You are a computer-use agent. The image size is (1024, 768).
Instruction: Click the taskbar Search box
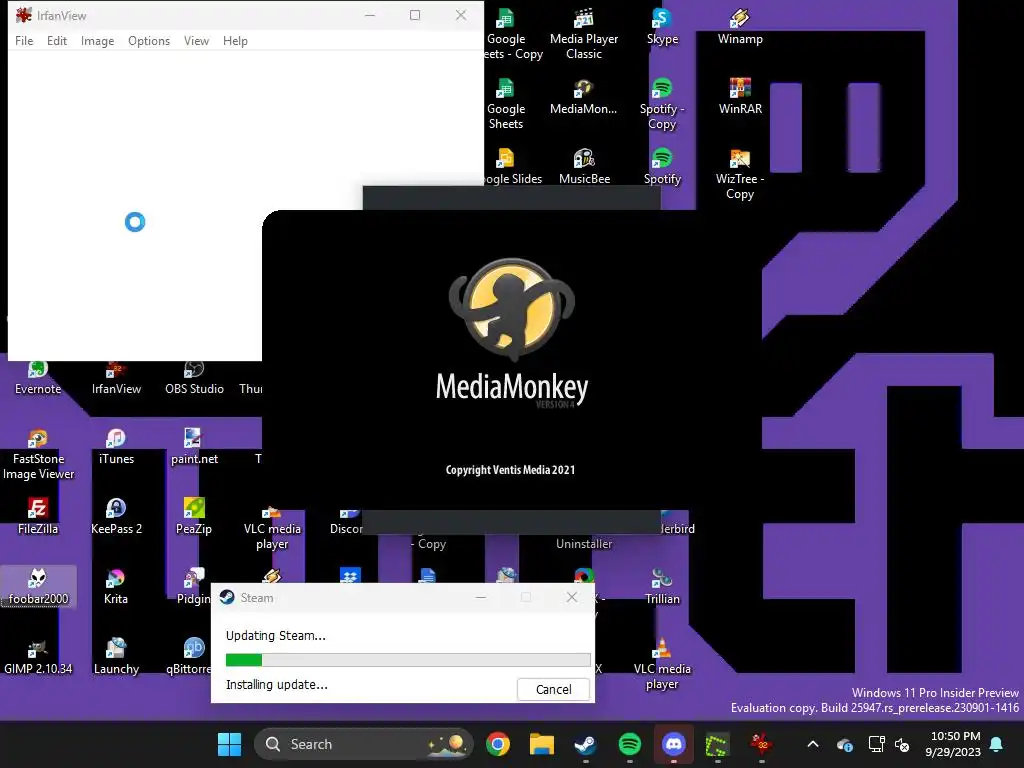pyautogui.click(x=363, y=744)
